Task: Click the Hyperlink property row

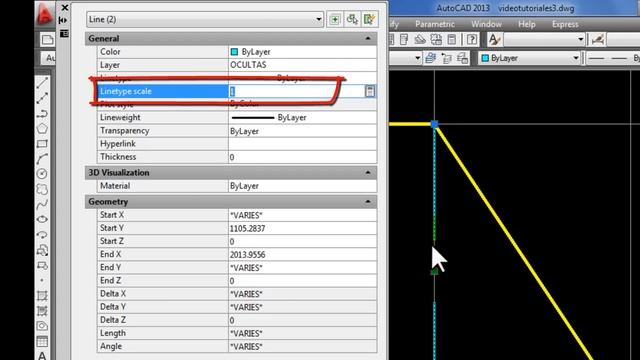Action: point(237,144)
